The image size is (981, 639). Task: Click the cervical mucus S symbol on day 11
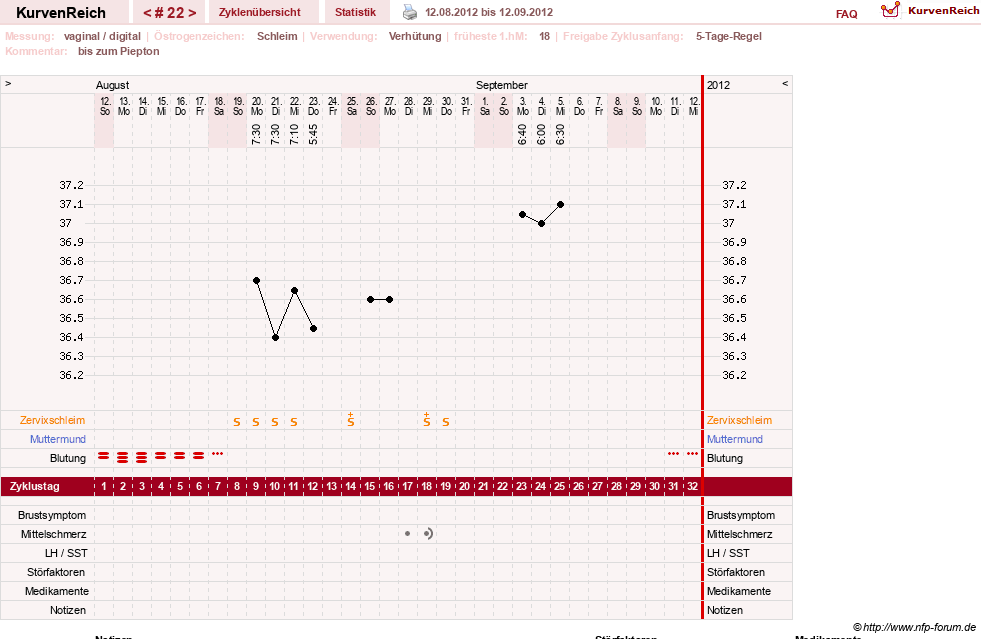tap(294, 422)
